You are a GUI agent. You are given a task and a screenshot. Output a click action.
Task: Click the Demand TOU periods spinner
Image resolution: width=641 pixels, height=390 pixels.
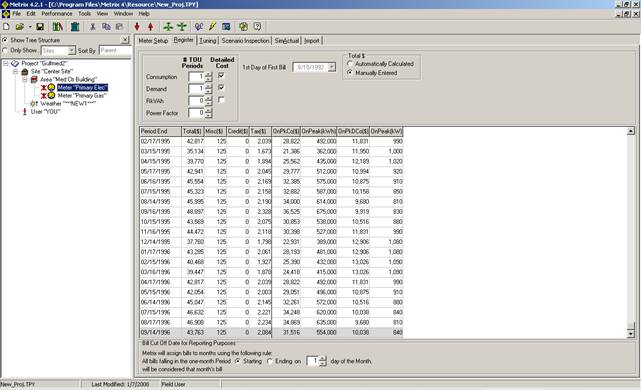pyautogui.click(x=208, y=89)
